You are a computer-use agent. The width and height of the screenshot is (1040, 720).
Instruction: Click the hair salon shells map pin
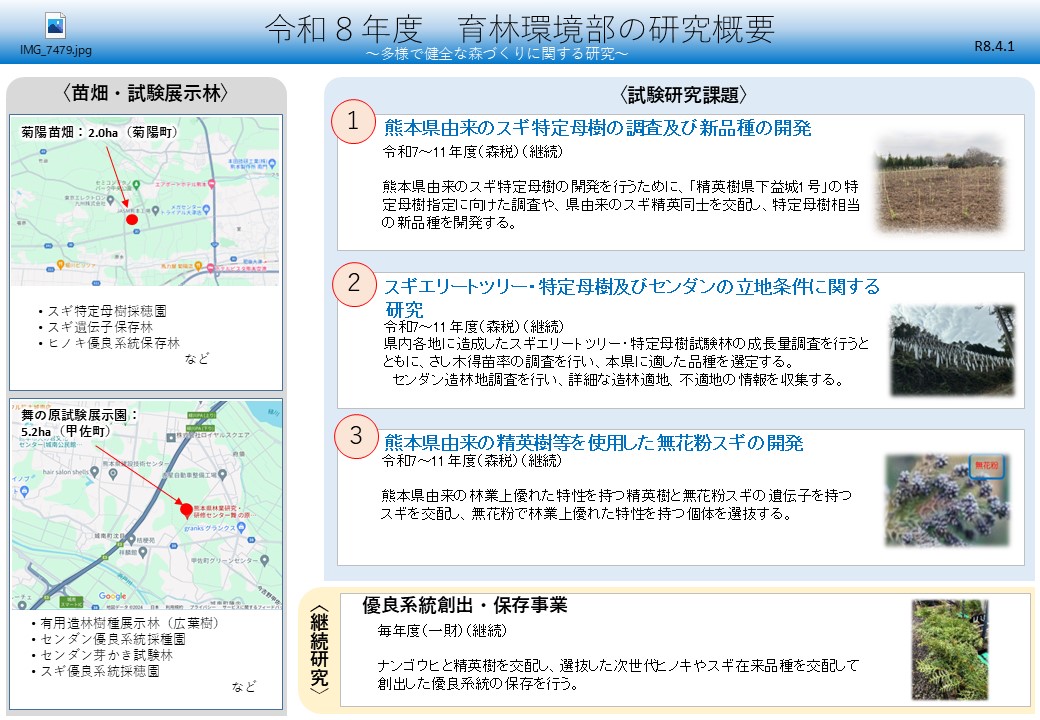(94, 473)
